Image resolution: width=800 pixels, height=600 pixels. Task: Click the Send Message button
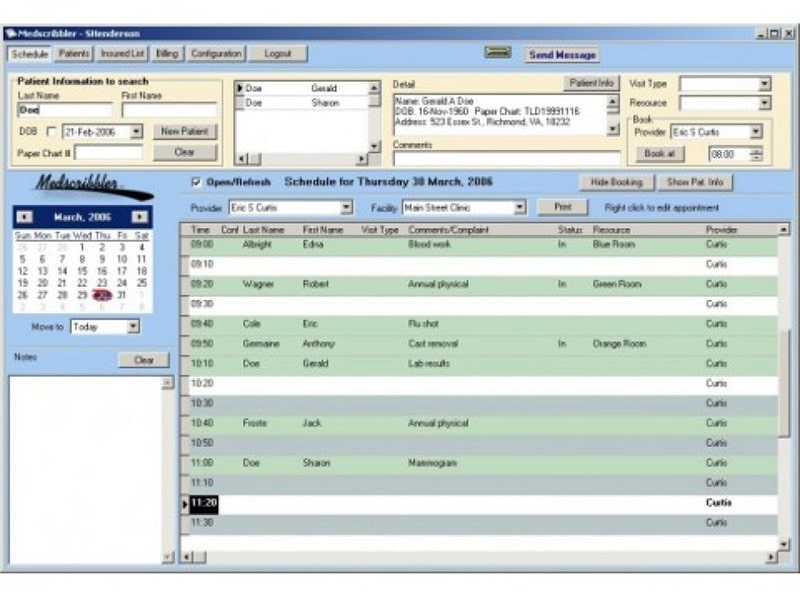[562, 55]
